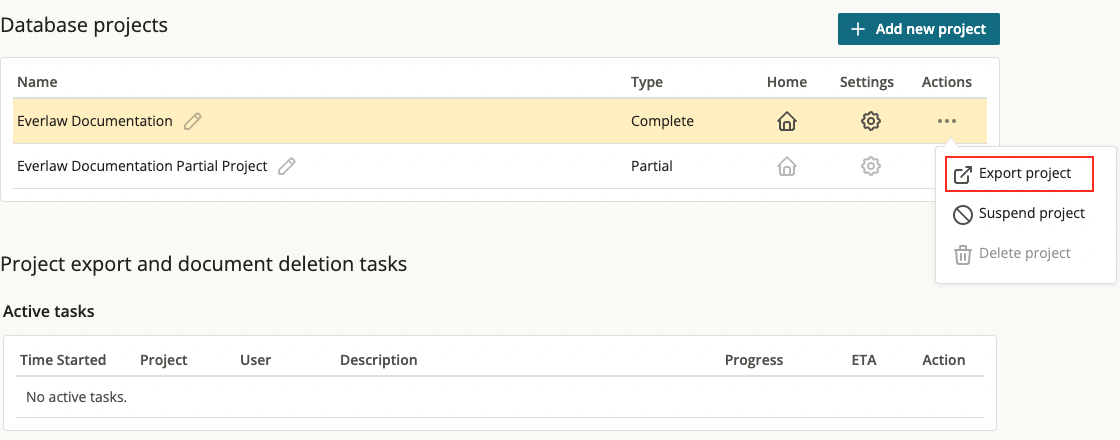Click the Actions column header
Image resolution: width=1120 pixels, height=440 pixels.
[x=947, y=82]
